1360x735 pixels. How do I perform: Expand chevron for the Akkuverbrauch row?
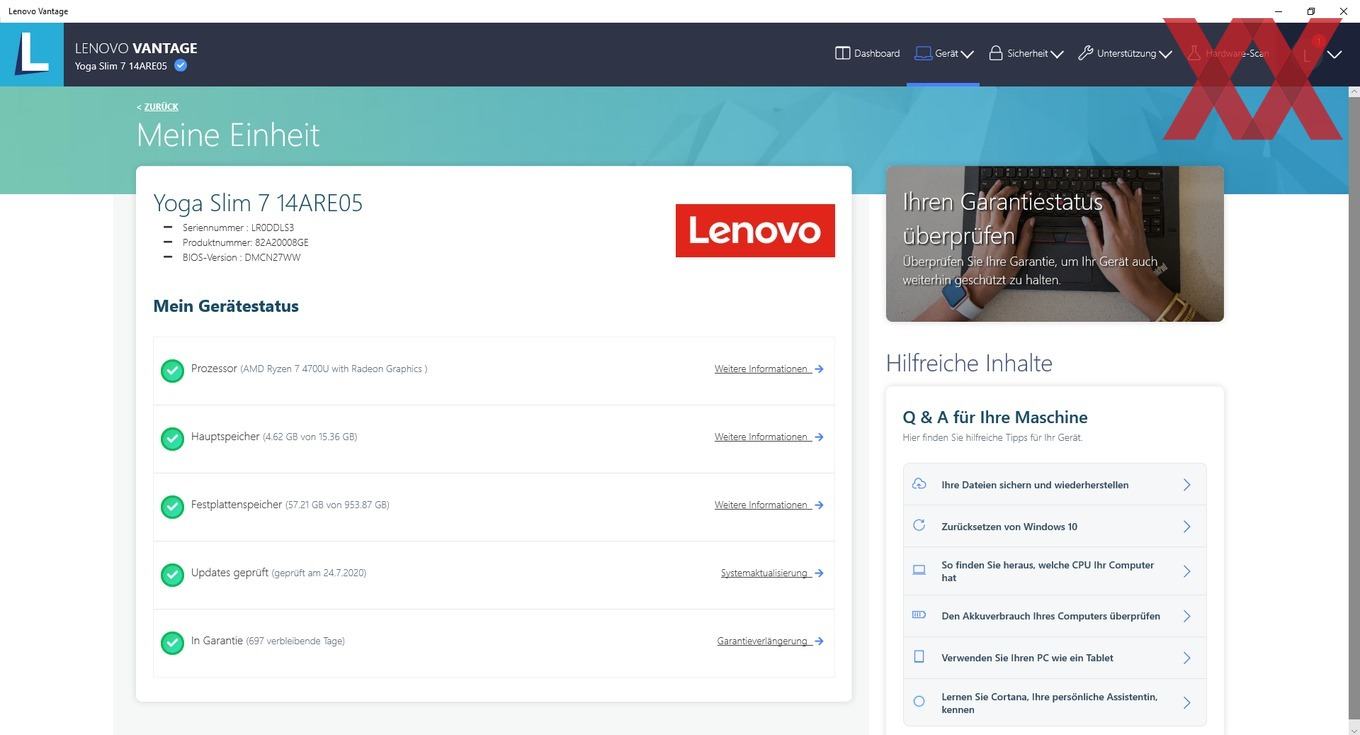click(x=1187, y=616)
